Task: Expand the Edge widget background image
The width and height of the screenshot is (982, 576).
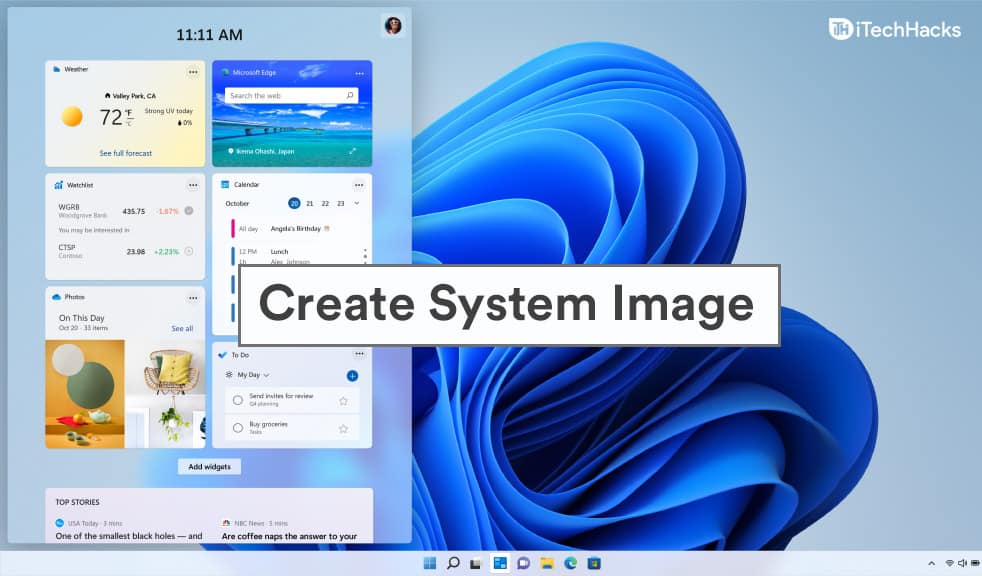Action: [x=353, y=151]
